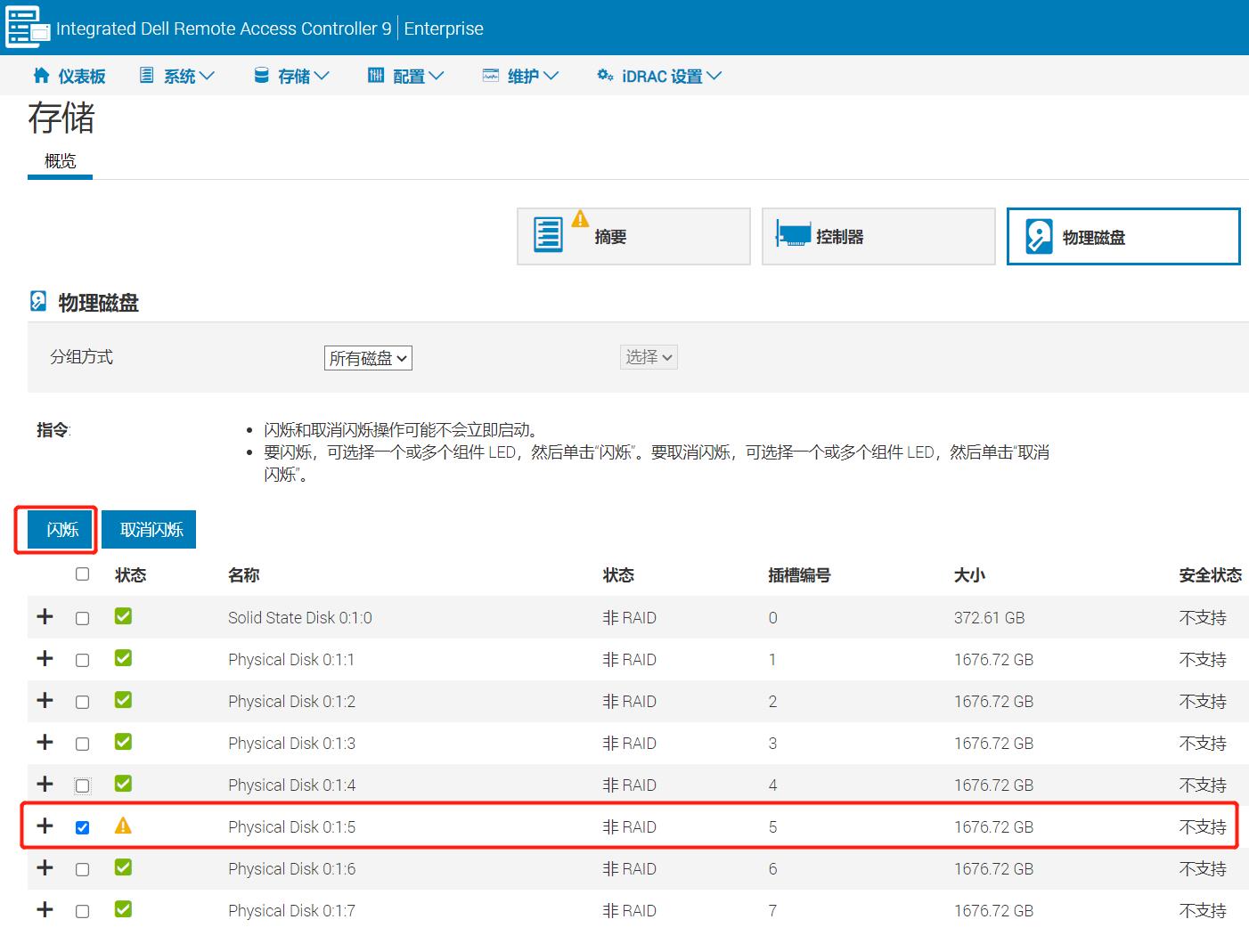The height and width of the screenshot is (952, 1249).
Task: Uncheck the box for Physical Disk 0:1:5
Action: coord(82,827)
